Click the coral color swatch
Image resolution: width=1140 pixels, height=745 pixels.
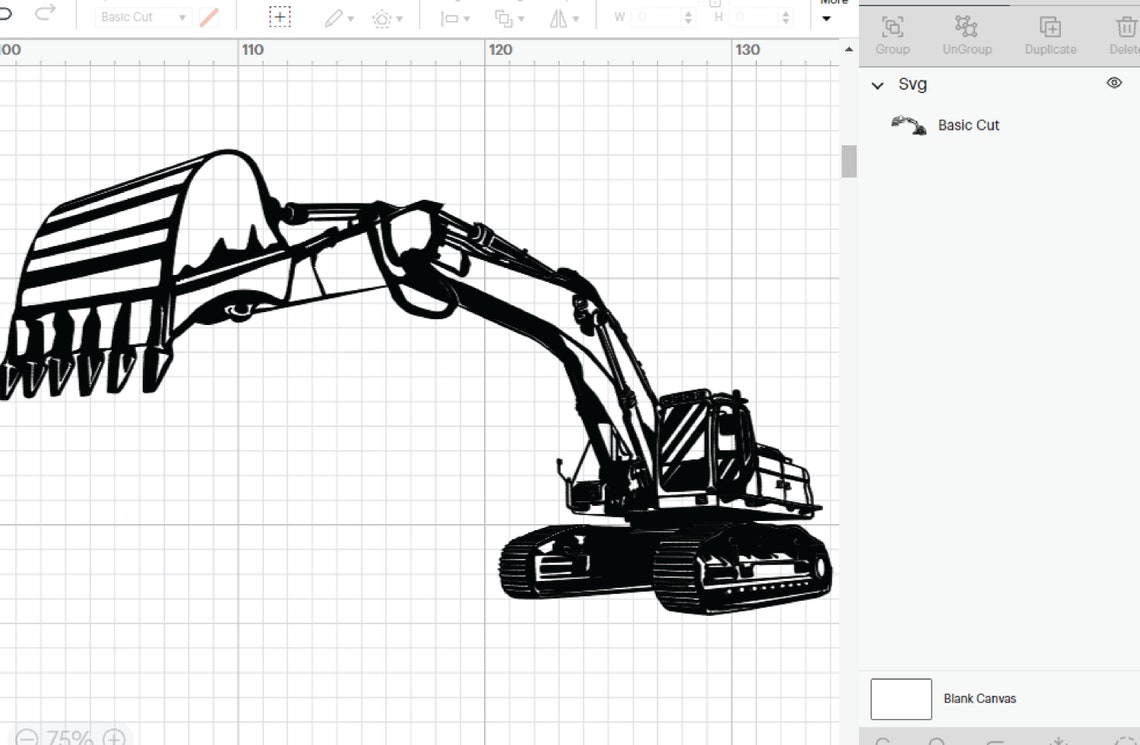pos(208,16)
